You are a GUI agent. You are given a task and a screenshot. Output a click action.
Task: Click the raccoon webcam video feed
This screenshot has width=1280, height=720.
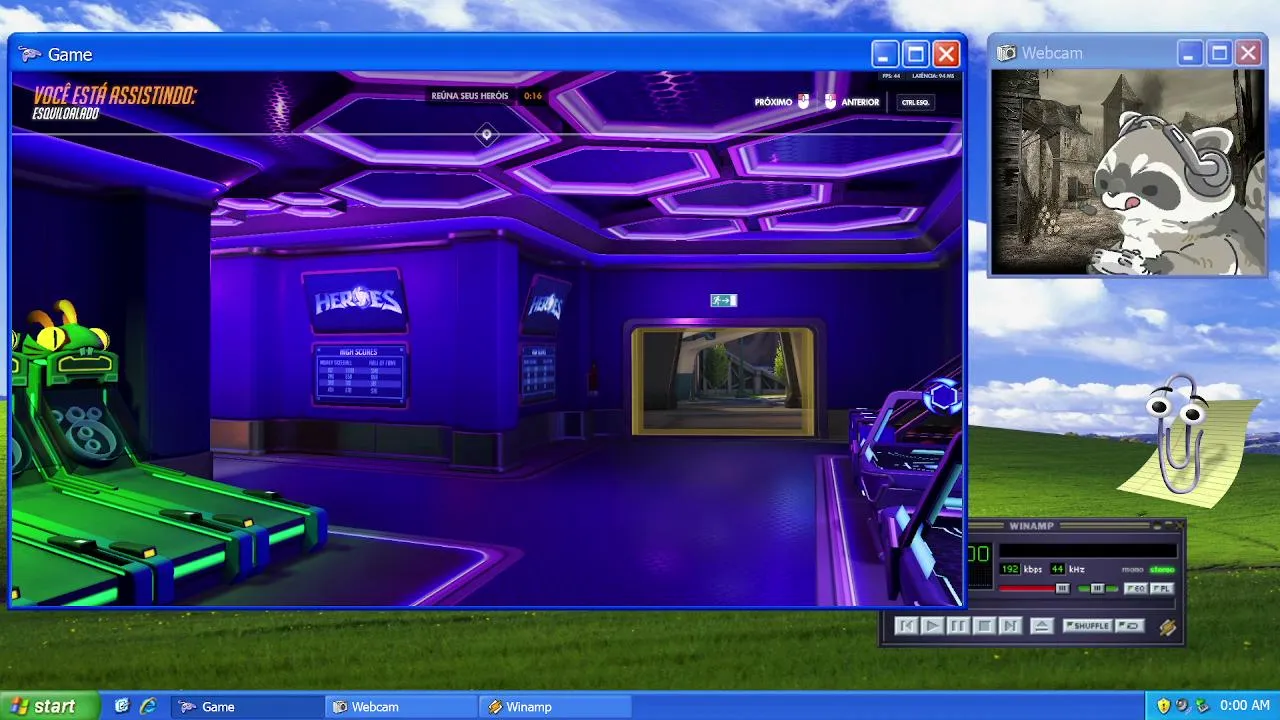tap(1129, 172)
